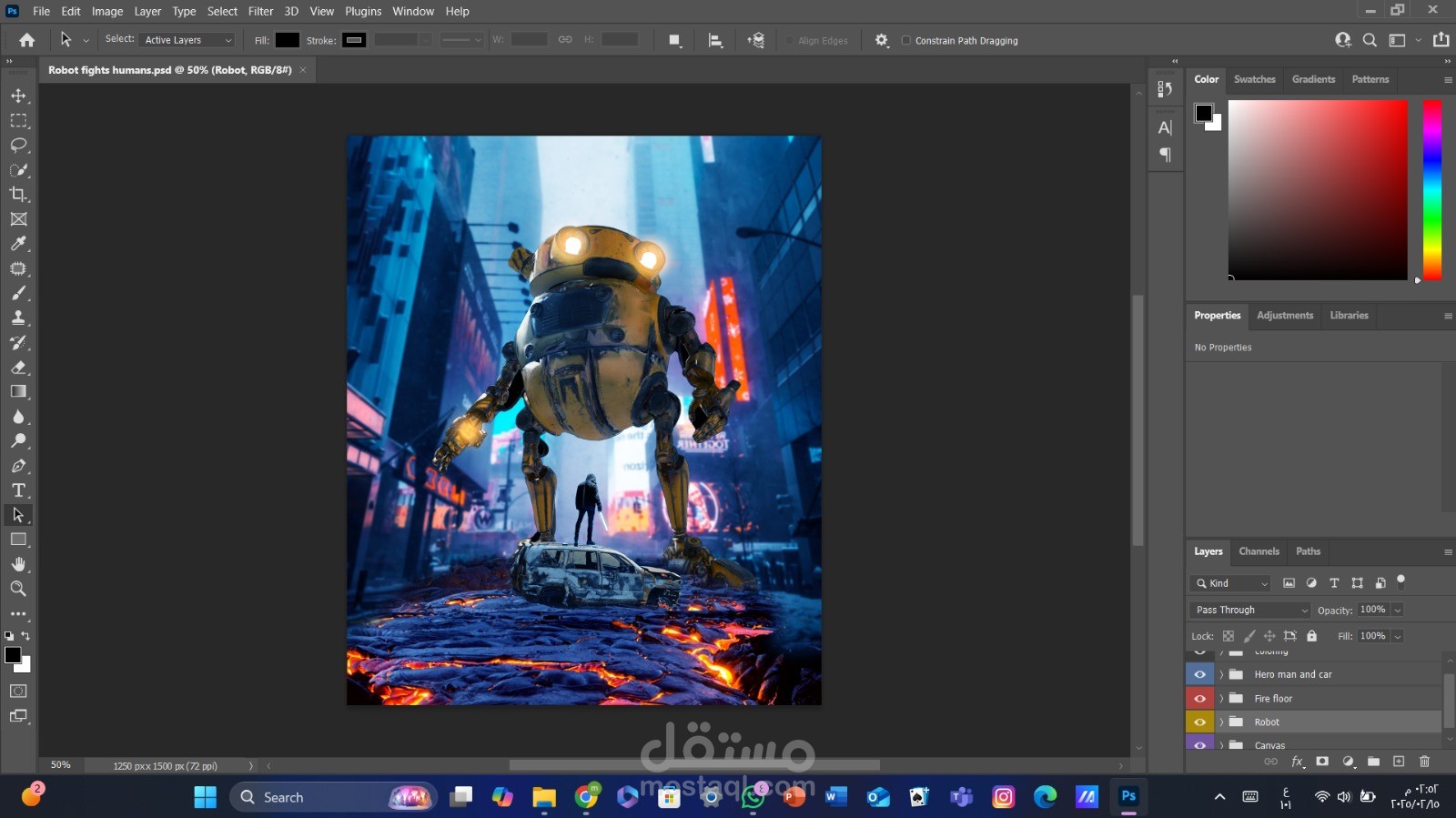This screenshot has height=818, width=1456.
Task: Select the Eraser tool
Action: coord(18,368)
